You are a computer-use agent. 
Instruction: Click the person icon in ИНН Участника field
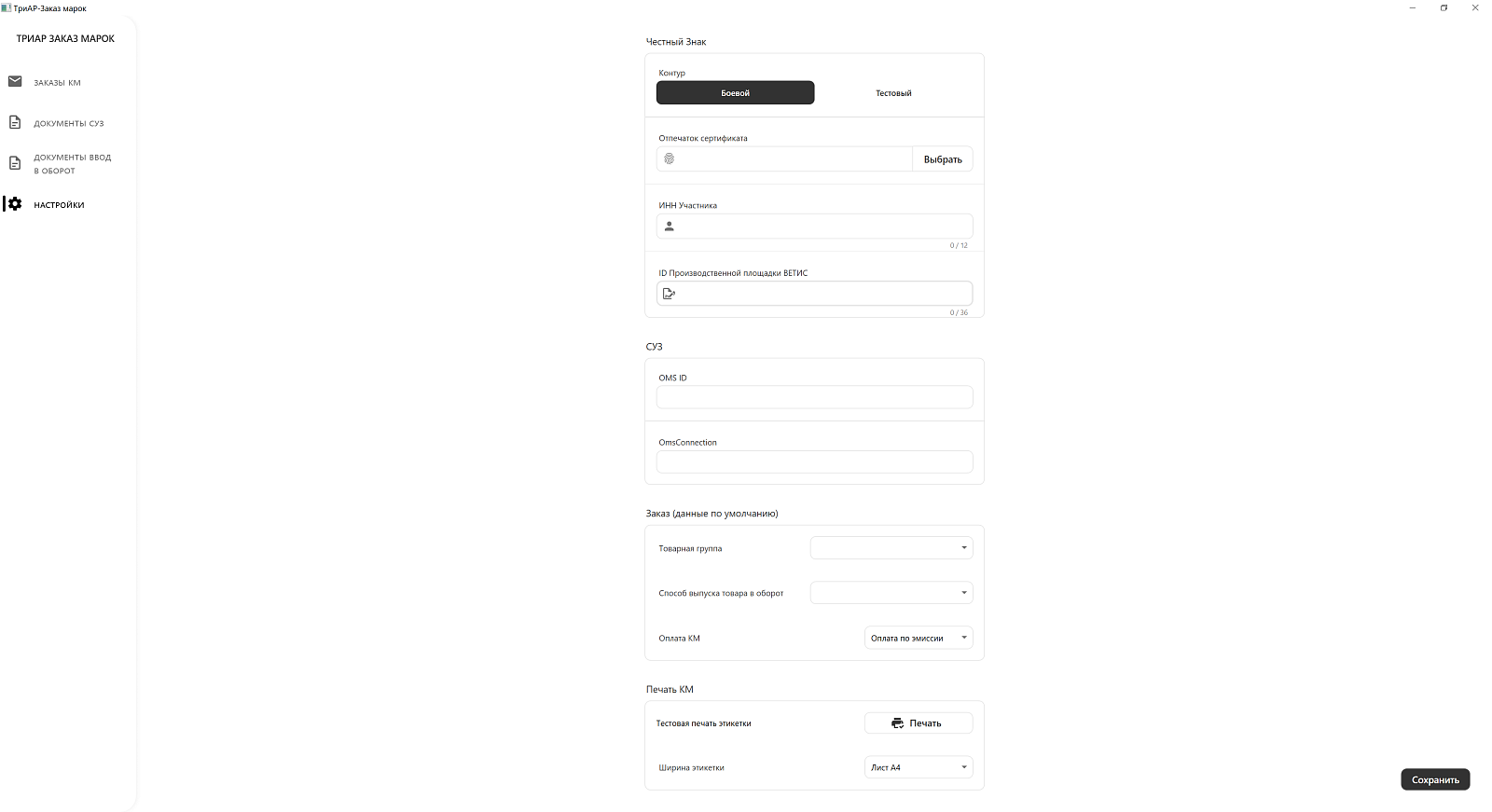[669, 226]
